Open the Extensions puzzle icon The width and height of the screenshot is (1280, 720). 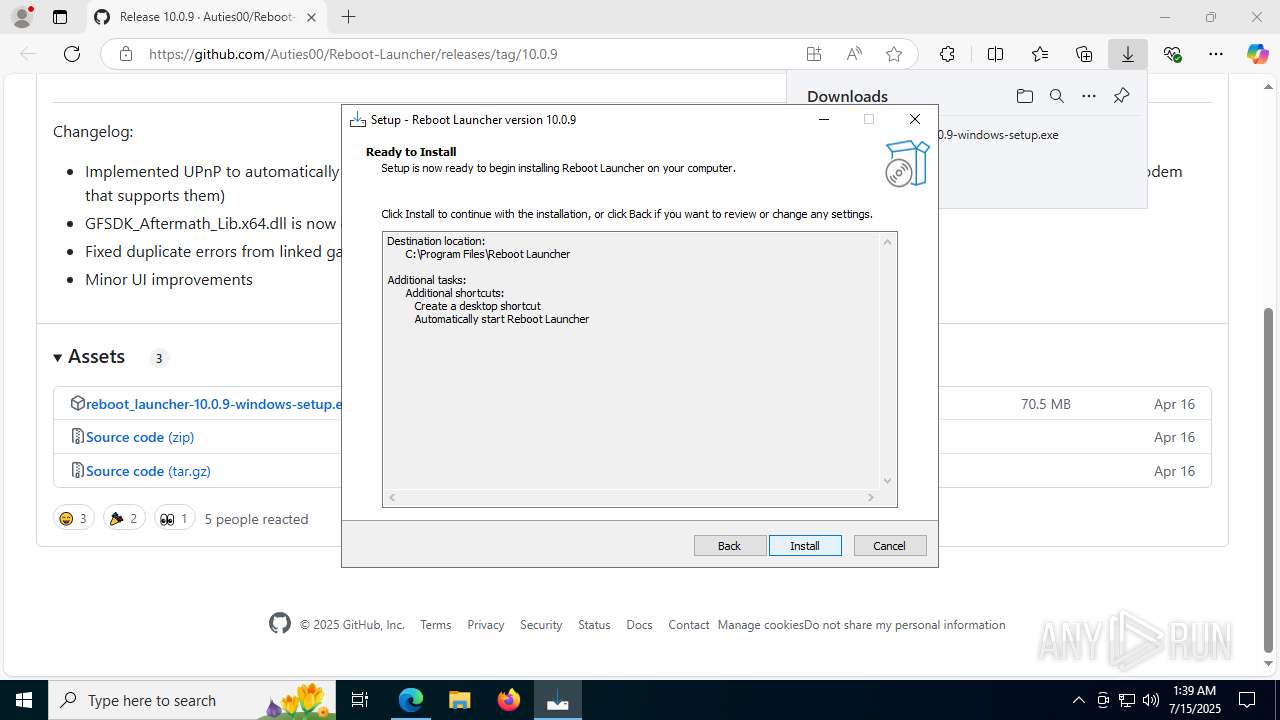coord(947,54)
